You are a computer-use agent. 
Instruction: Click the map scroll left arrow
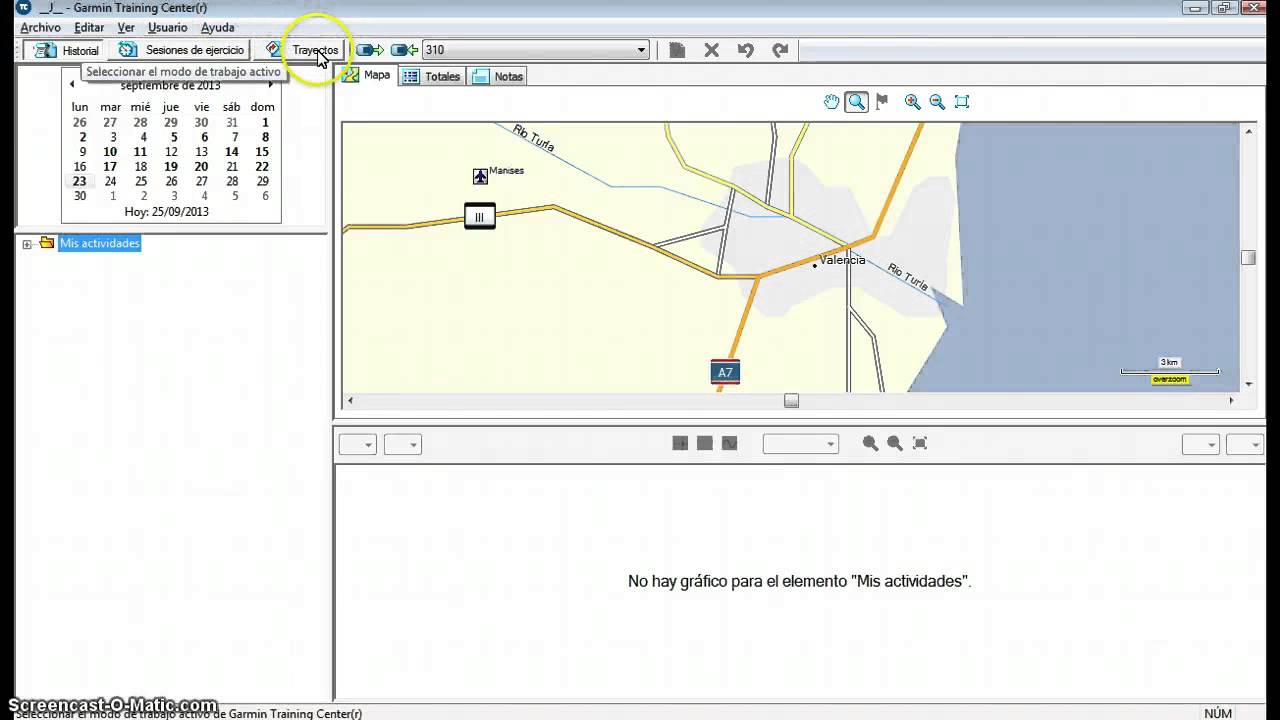coord(349,401)
